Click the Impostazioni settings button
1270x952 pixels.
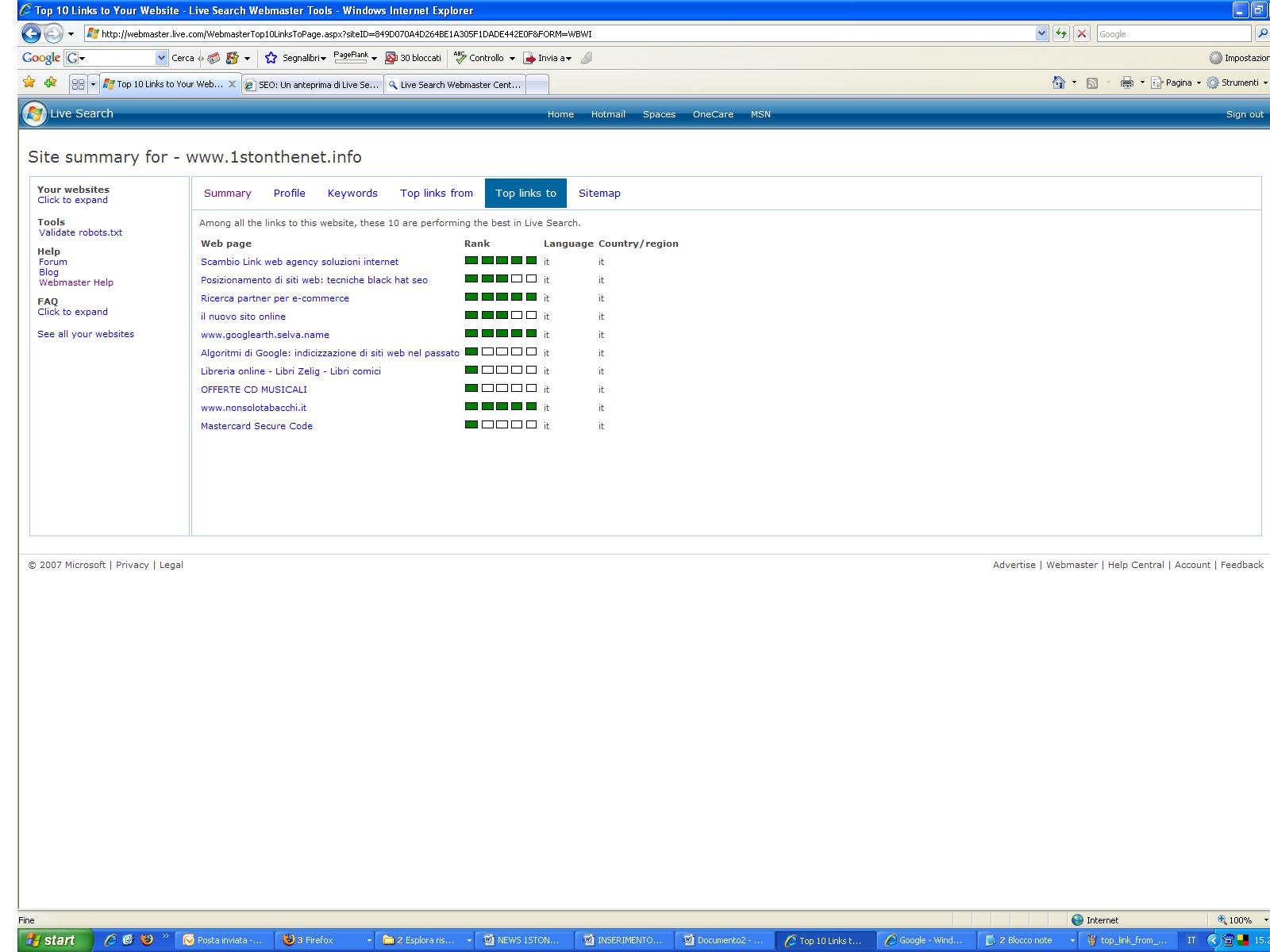click(1239, 58)
